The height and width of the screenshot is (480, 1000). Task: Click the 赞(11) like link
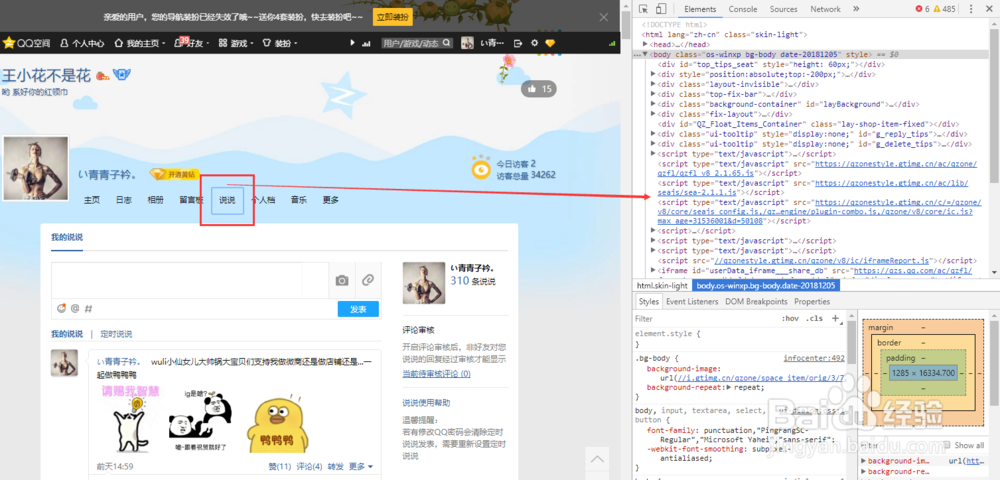(280, 466)
